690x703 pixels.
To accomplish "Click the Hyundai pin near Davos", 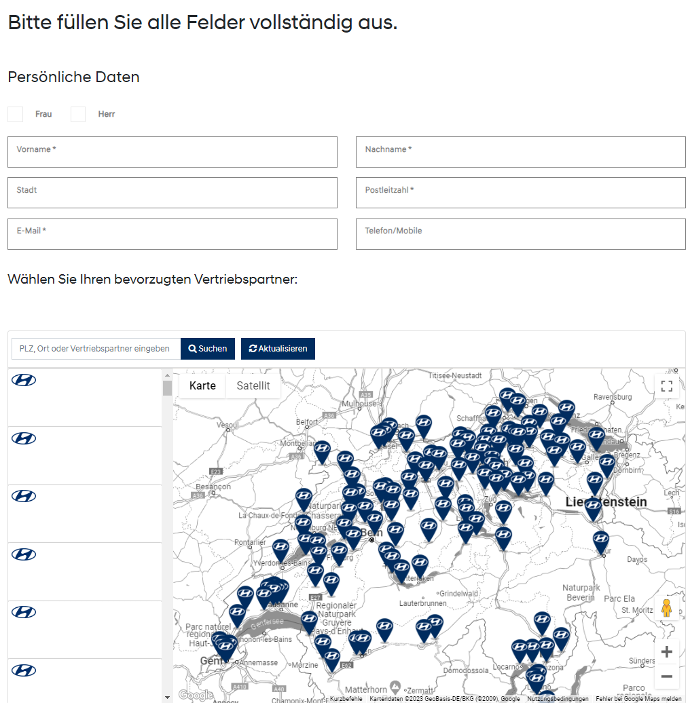I will point(601,541).
